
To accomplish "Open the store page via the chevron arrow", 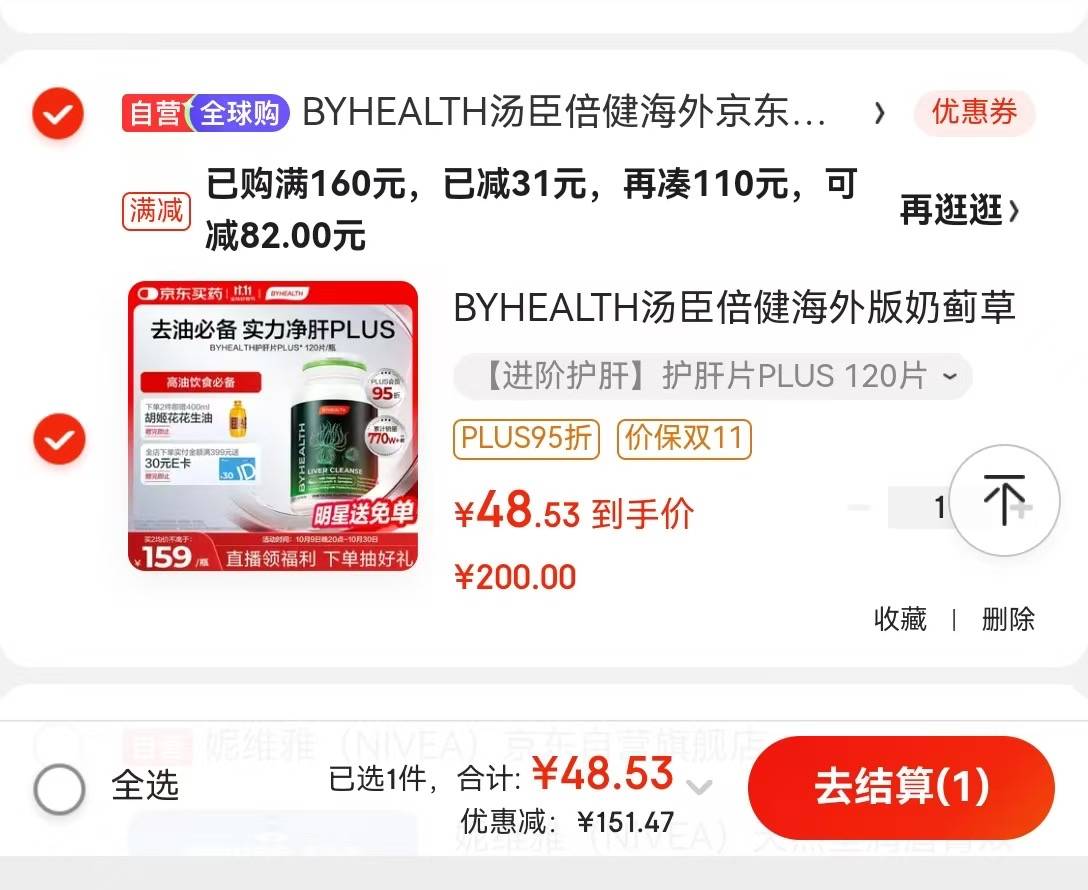I will click(879, 113).
